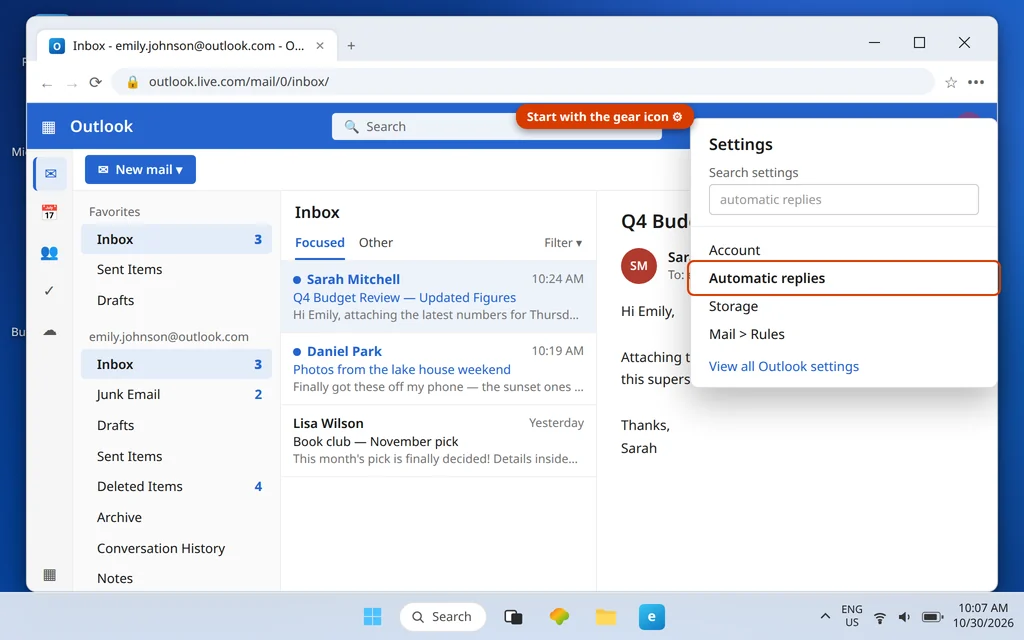
Task: Open the browser three-dot menu
Action: pyautogui.click(x=976, y=82)
